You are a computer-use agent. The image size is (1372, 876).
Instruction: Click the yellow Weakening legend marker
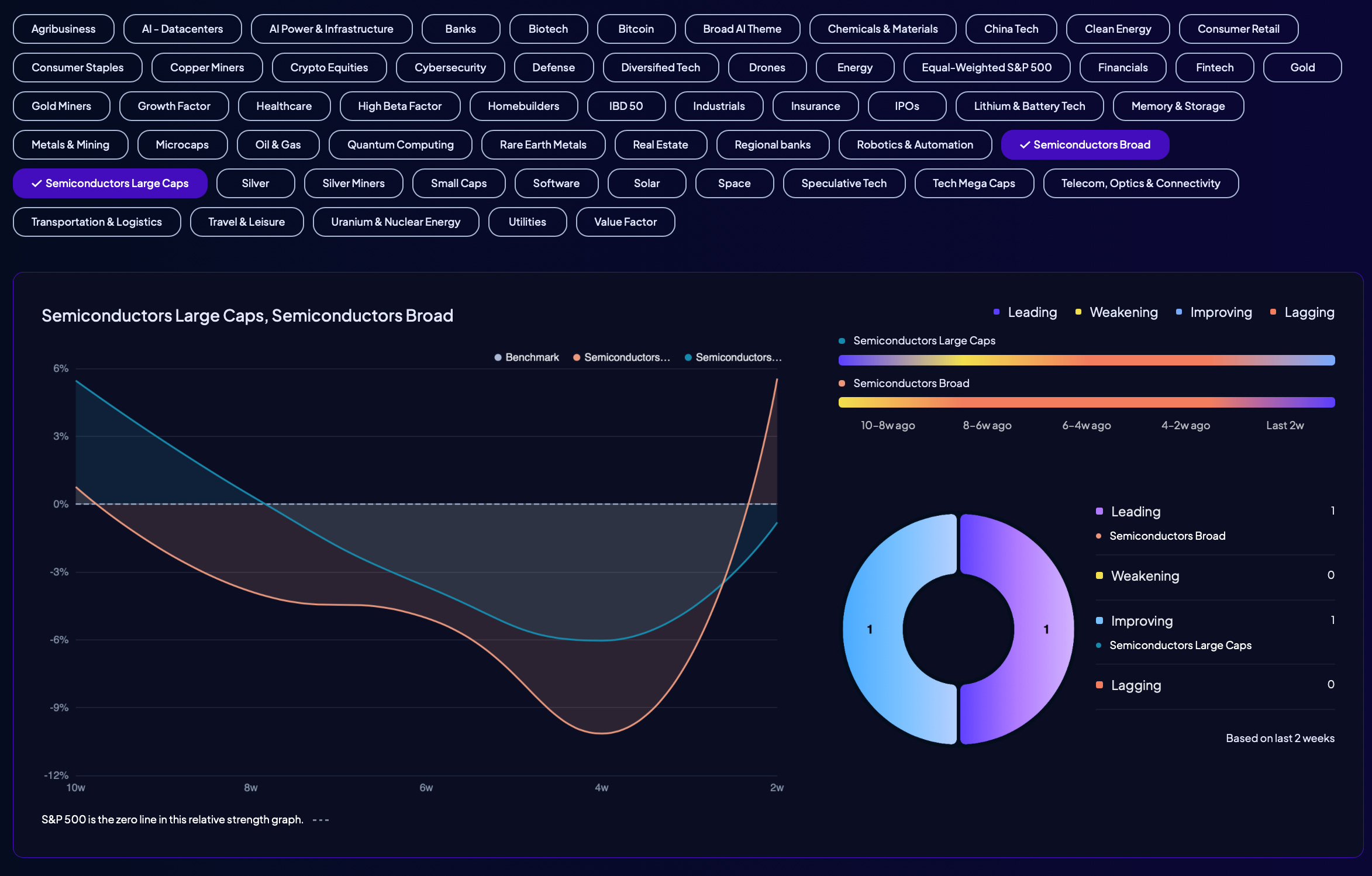(1078, 312)
